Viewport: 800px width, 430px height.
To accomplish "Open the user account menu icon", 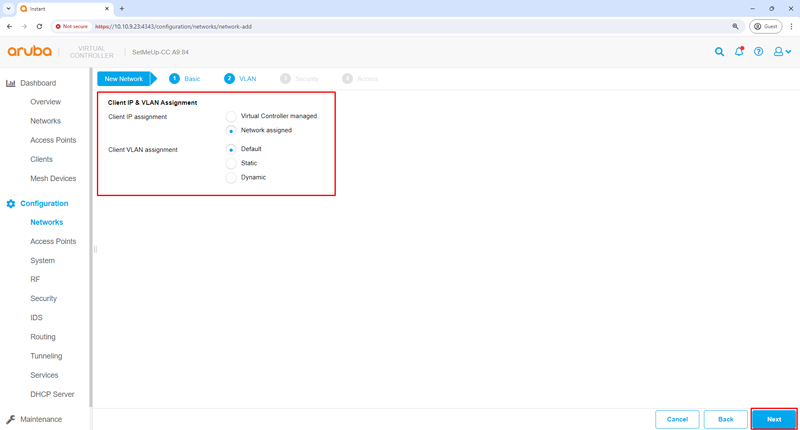I will (782, 52).
